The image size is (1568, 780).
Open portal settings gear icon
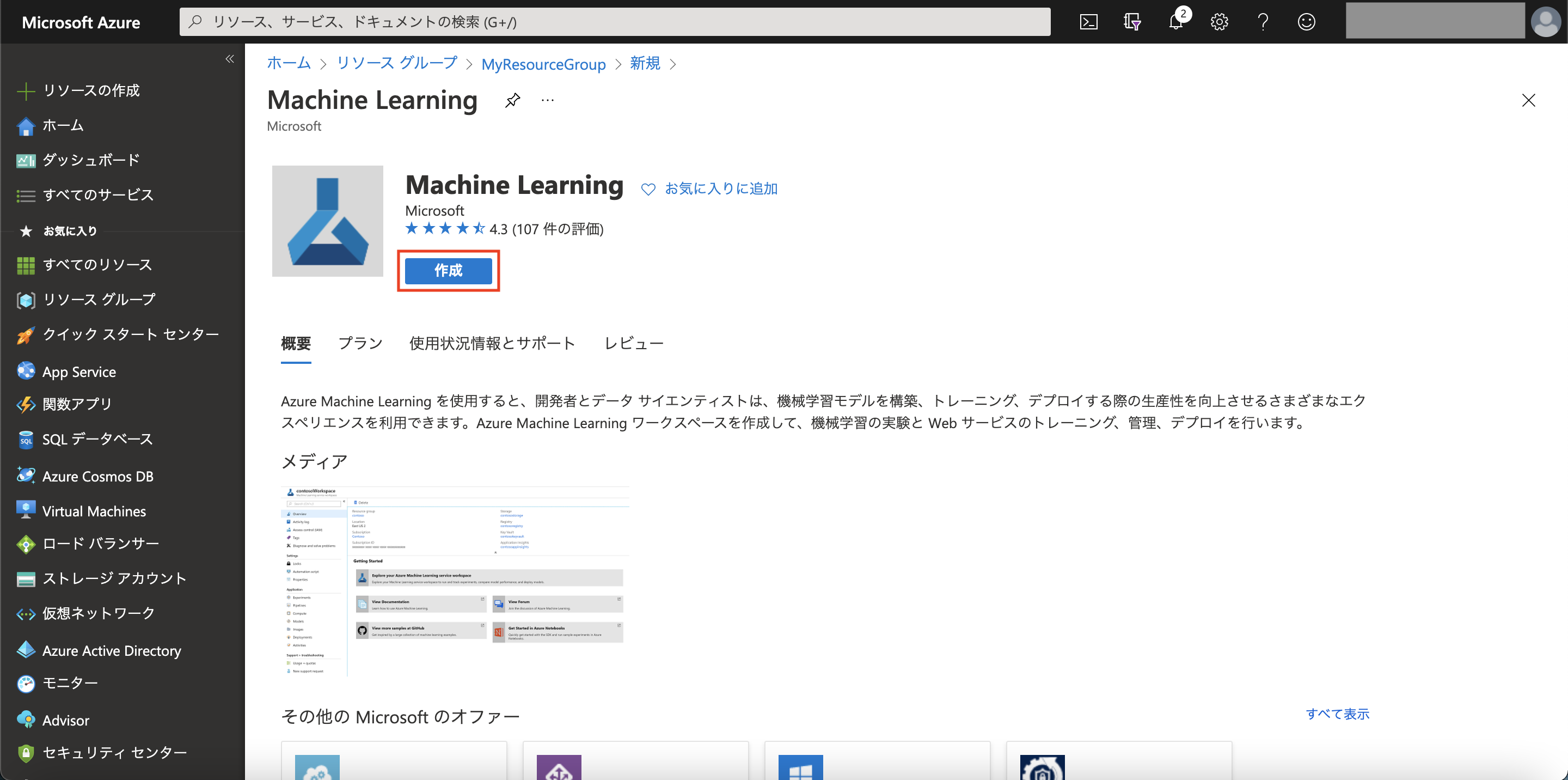[x=1219, y=21]
